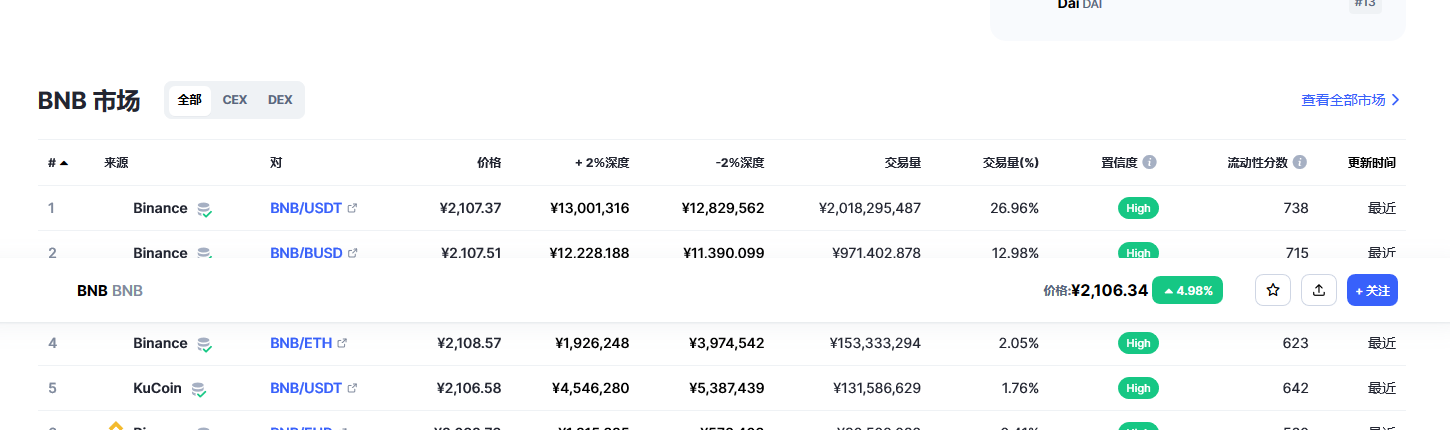Sort the table by the # column
Image resolution: width=1450 pixels, height=430 pixels.
(x=57, y=162)
